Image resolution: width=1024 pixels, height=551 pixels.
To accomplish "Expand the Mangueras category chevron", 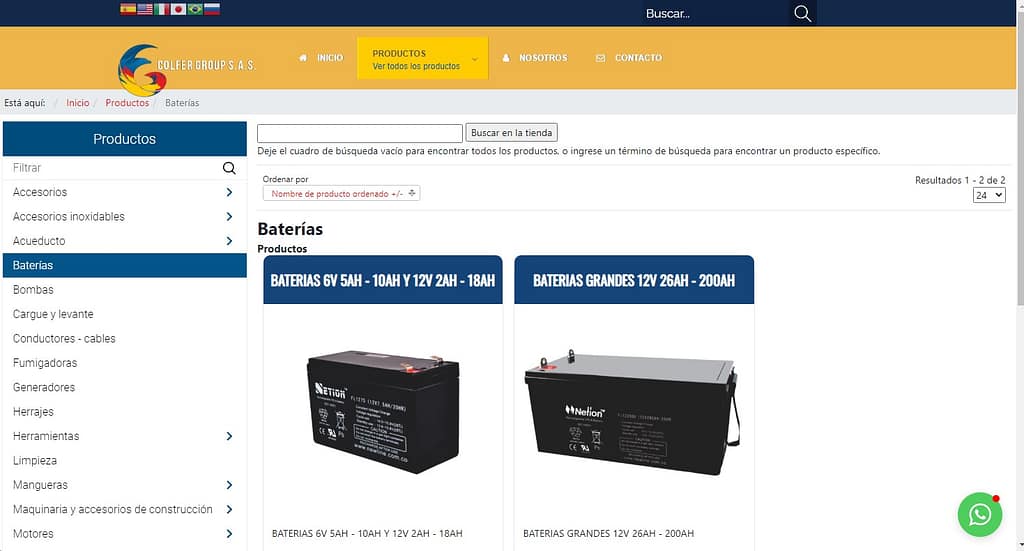I will point(229,485).
